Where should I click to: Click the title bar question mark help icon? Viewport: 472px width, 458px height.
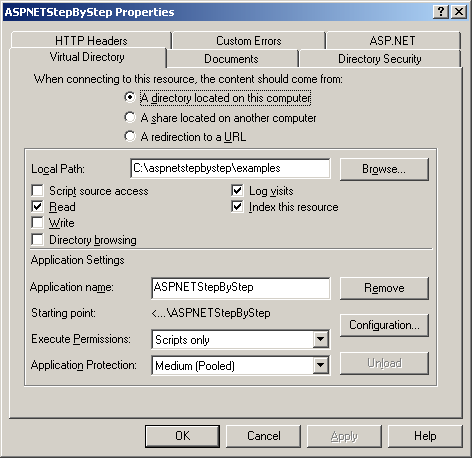(x=441, y=12)
